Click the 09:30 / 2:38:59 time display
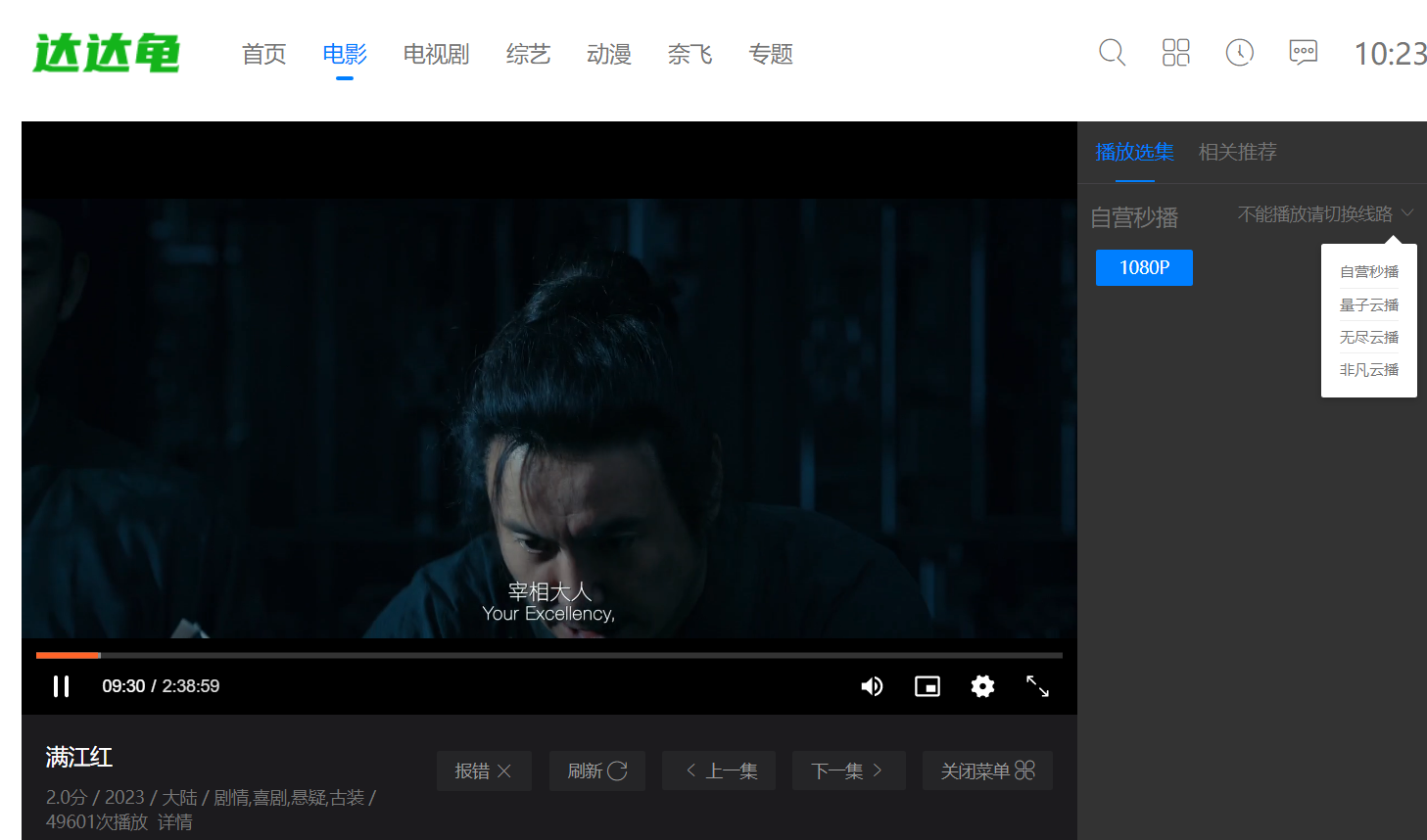Screen dimensions: 1427x840 (161, 686)
